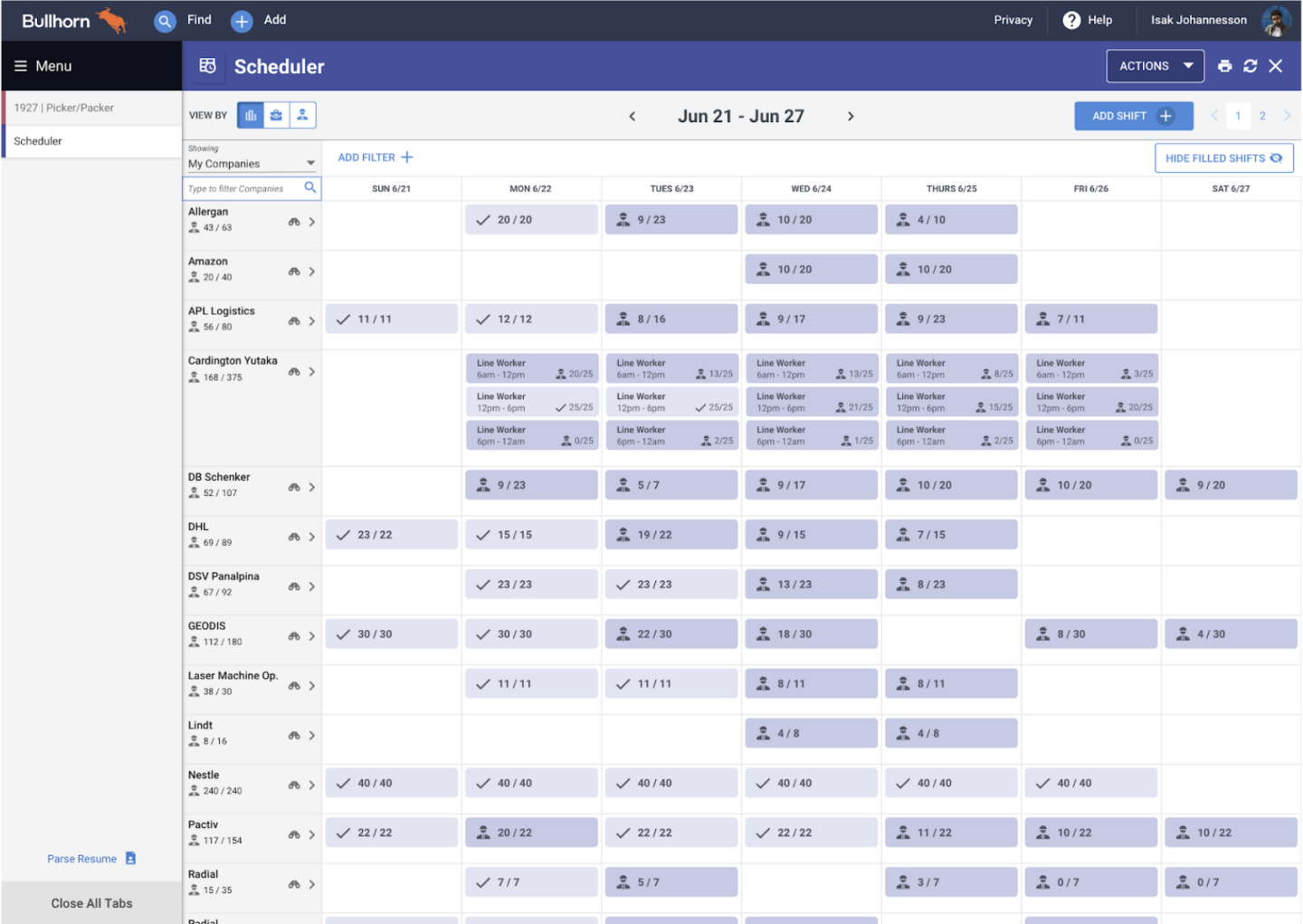Open the Find search icon

[164, 20]
